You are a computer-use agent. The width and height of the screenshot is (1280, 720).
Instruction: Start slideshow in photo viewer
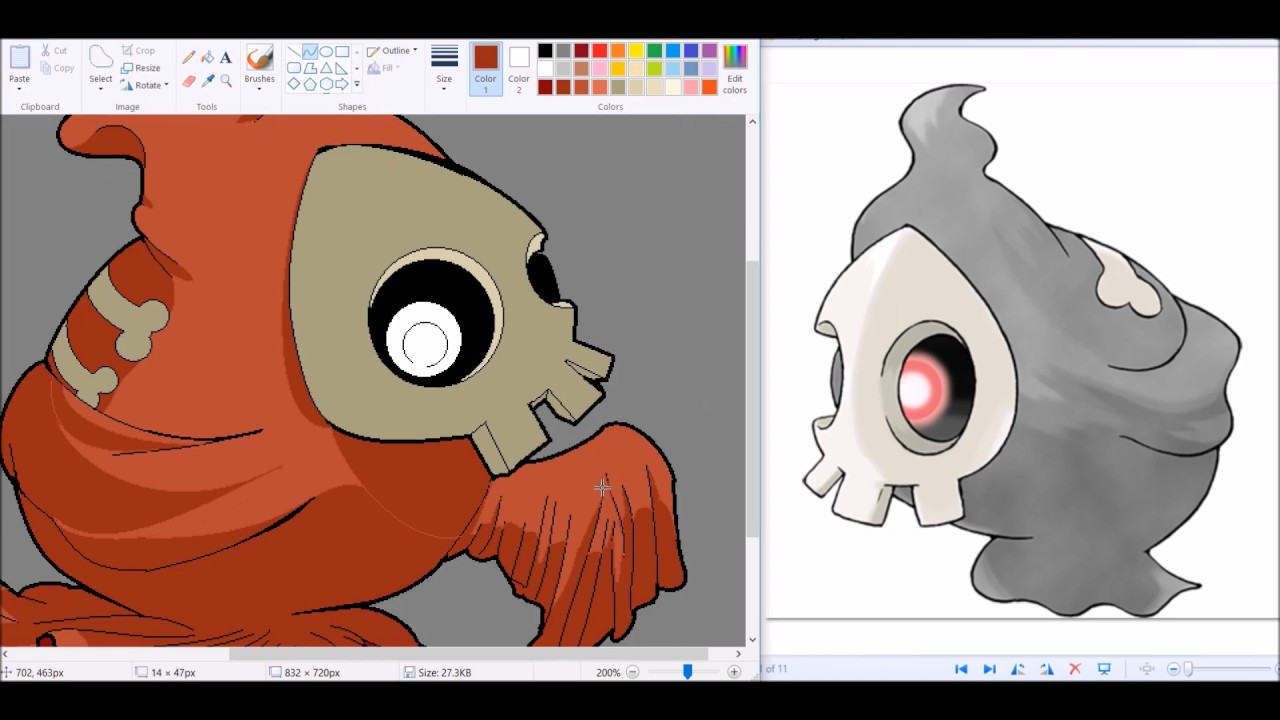(x=1104, y=669)
